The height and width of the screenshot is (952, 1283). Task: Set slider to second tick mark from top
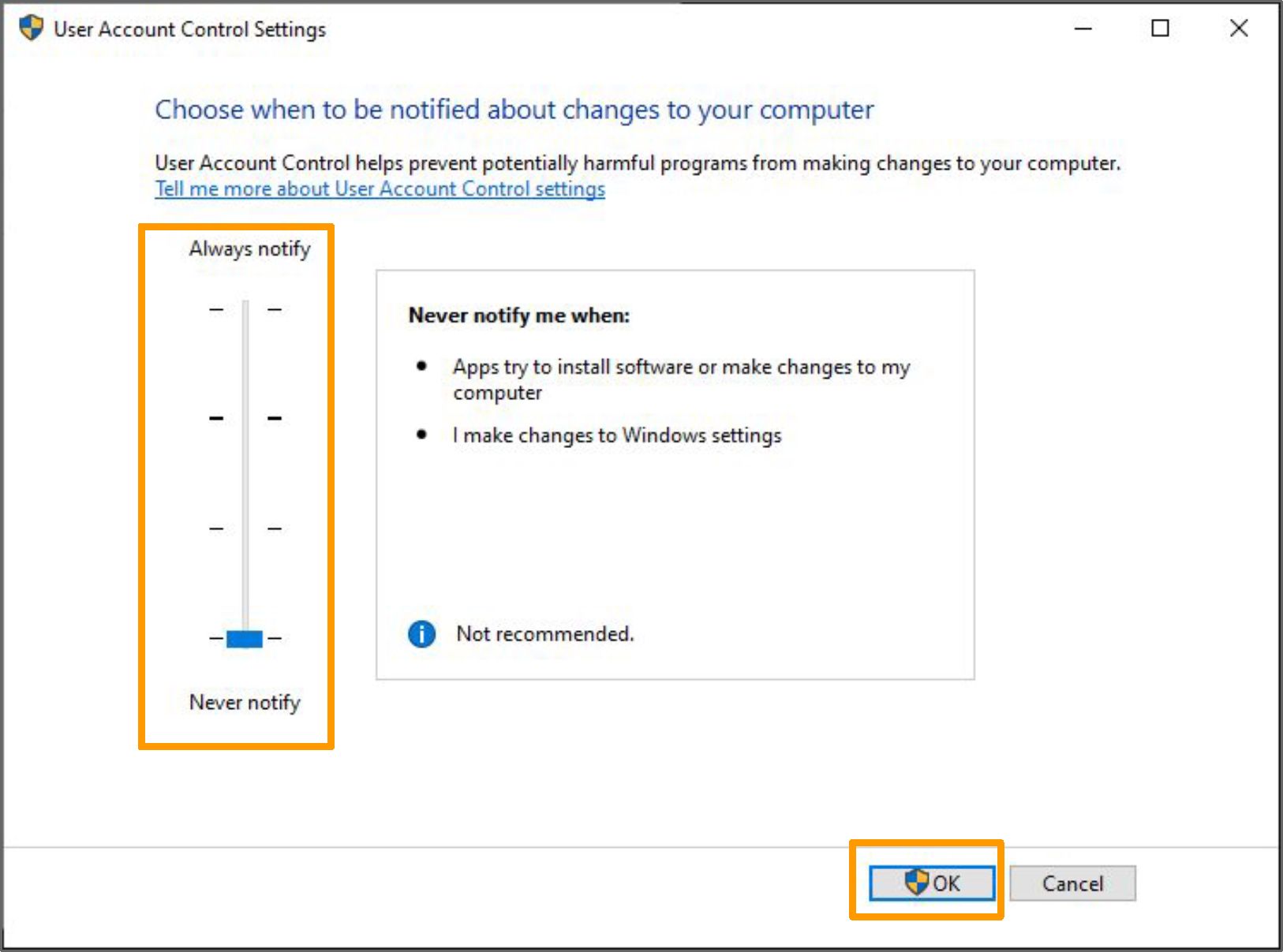245,418
